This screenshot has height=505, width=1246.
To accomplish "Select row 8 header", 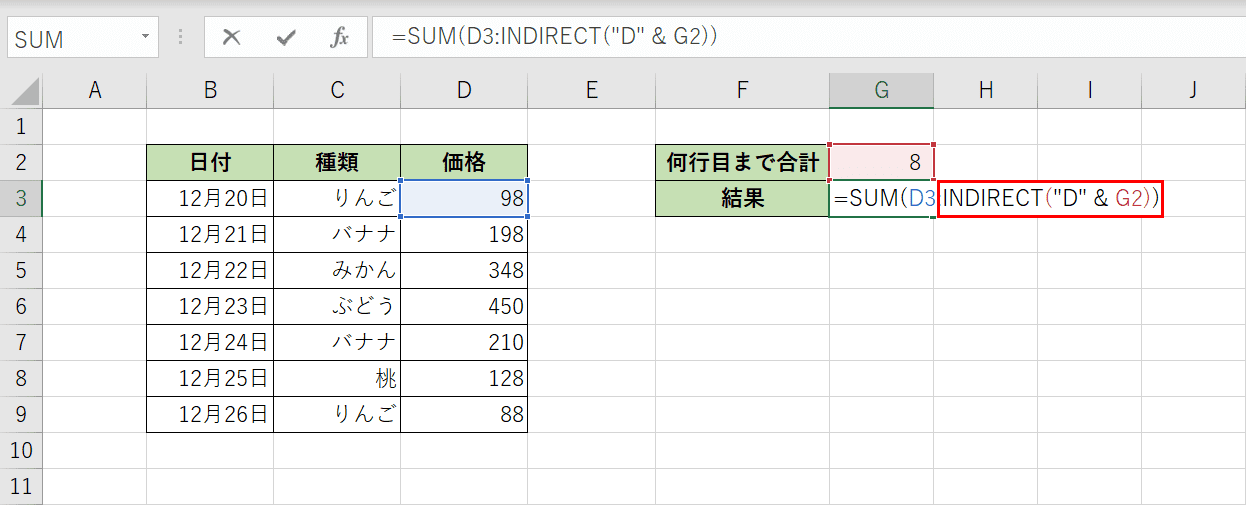I will pos(22,378).
